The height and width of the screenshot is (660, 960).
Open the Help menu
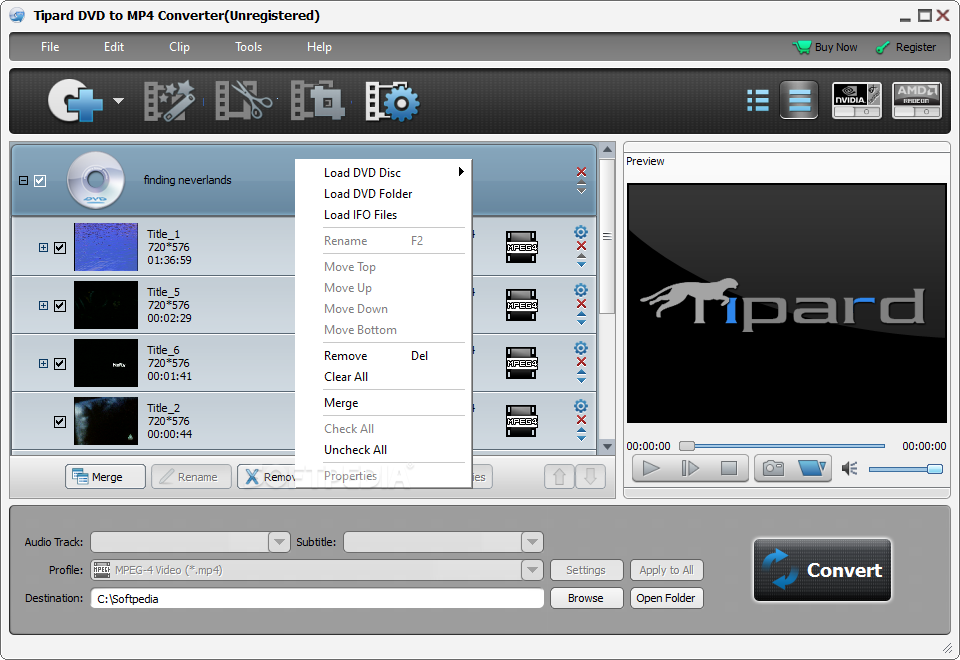(319, 47)
